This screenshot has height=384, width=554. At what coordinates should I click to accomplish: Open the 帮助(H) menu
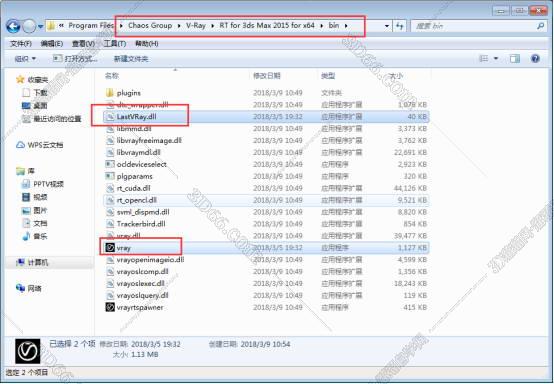pos(147,43)
